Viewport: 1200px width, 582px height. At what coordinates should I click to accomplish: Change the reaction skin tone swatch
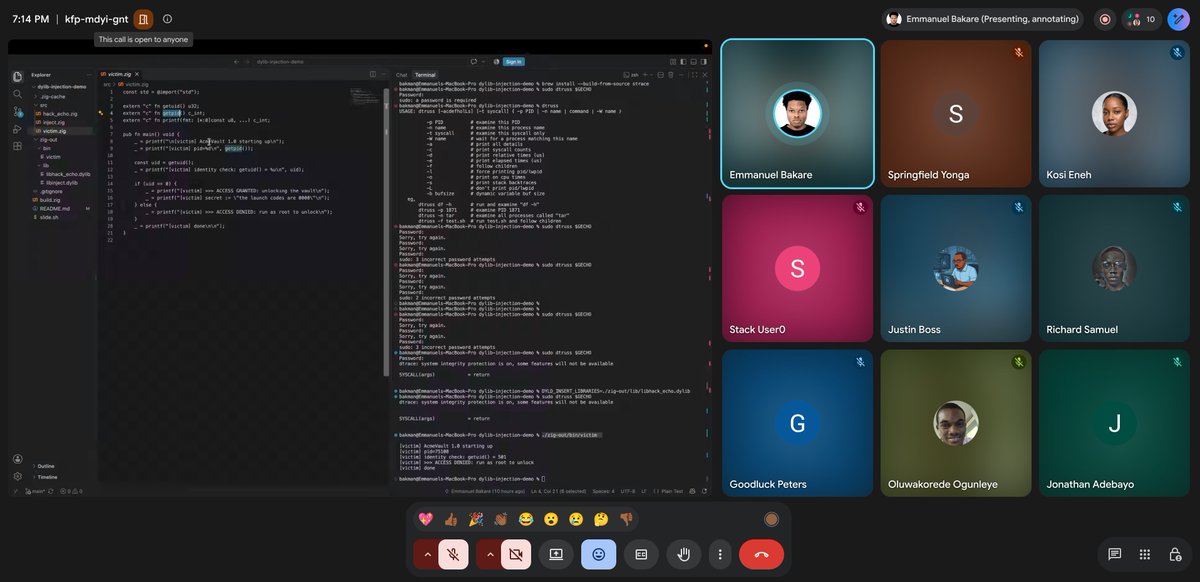(771, 519)
